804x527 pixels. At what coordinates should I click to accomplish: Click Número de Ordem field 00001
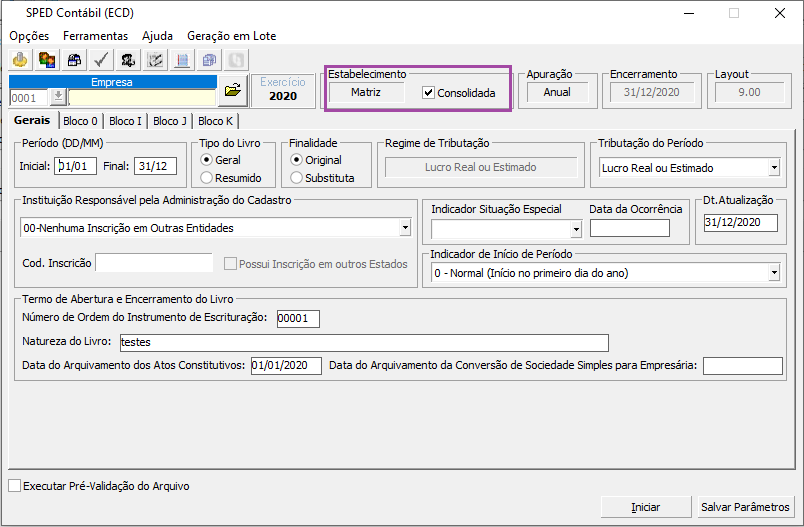[298, 318]
